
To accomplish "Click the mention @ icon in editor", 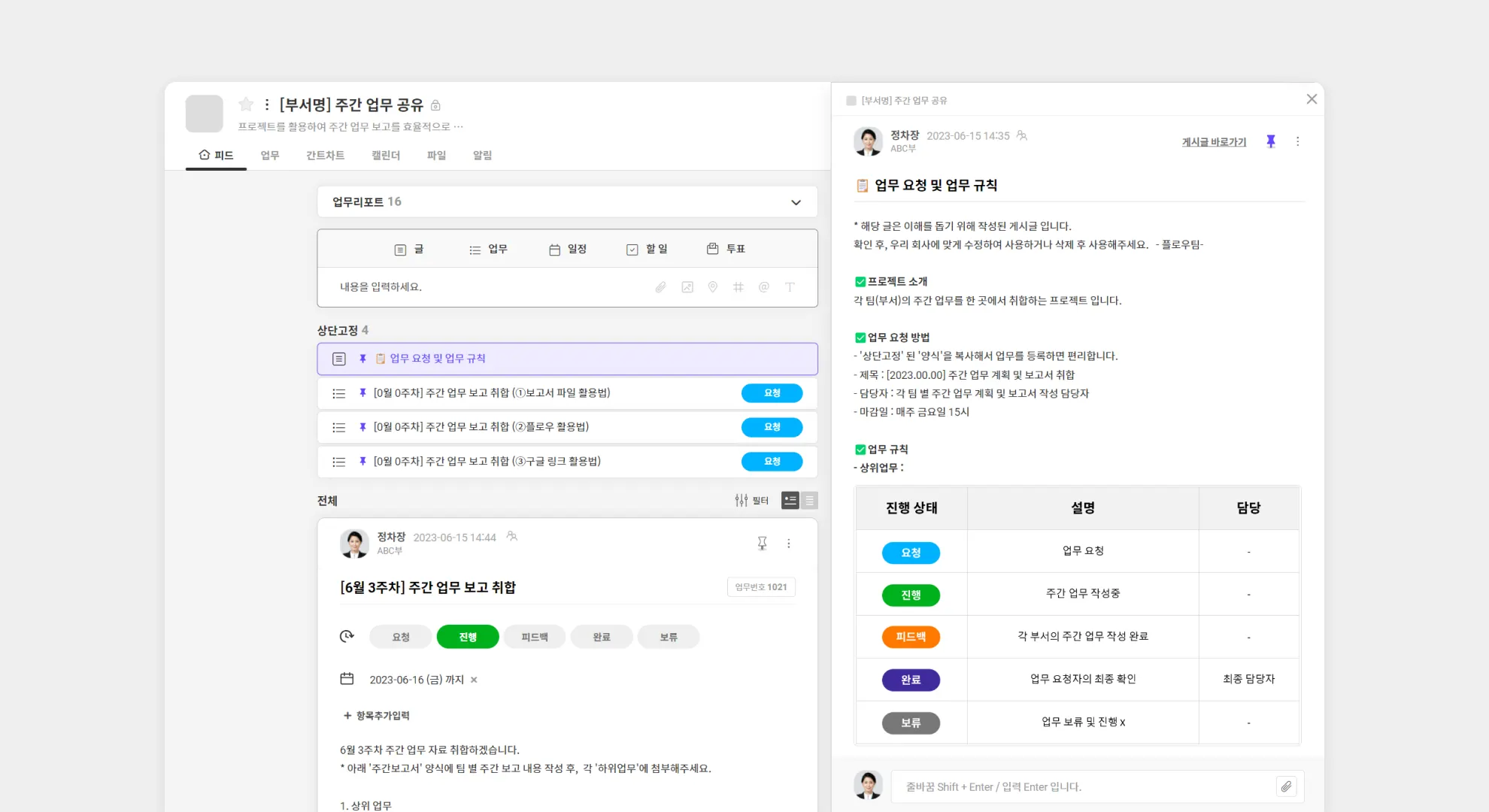I will 764,287.
